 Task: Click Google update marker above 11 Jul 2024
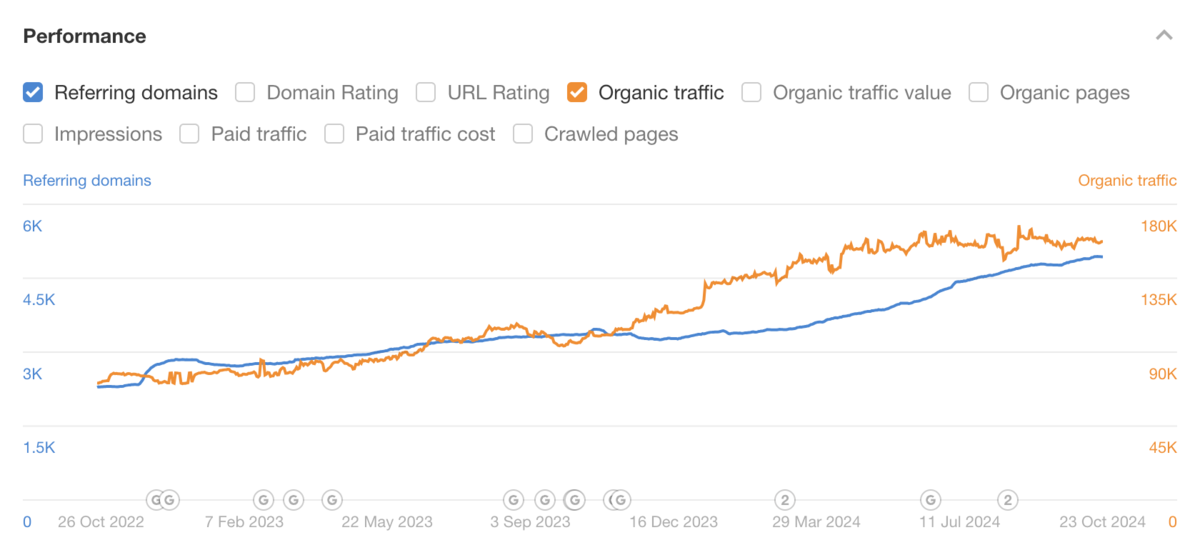[931, 499]
